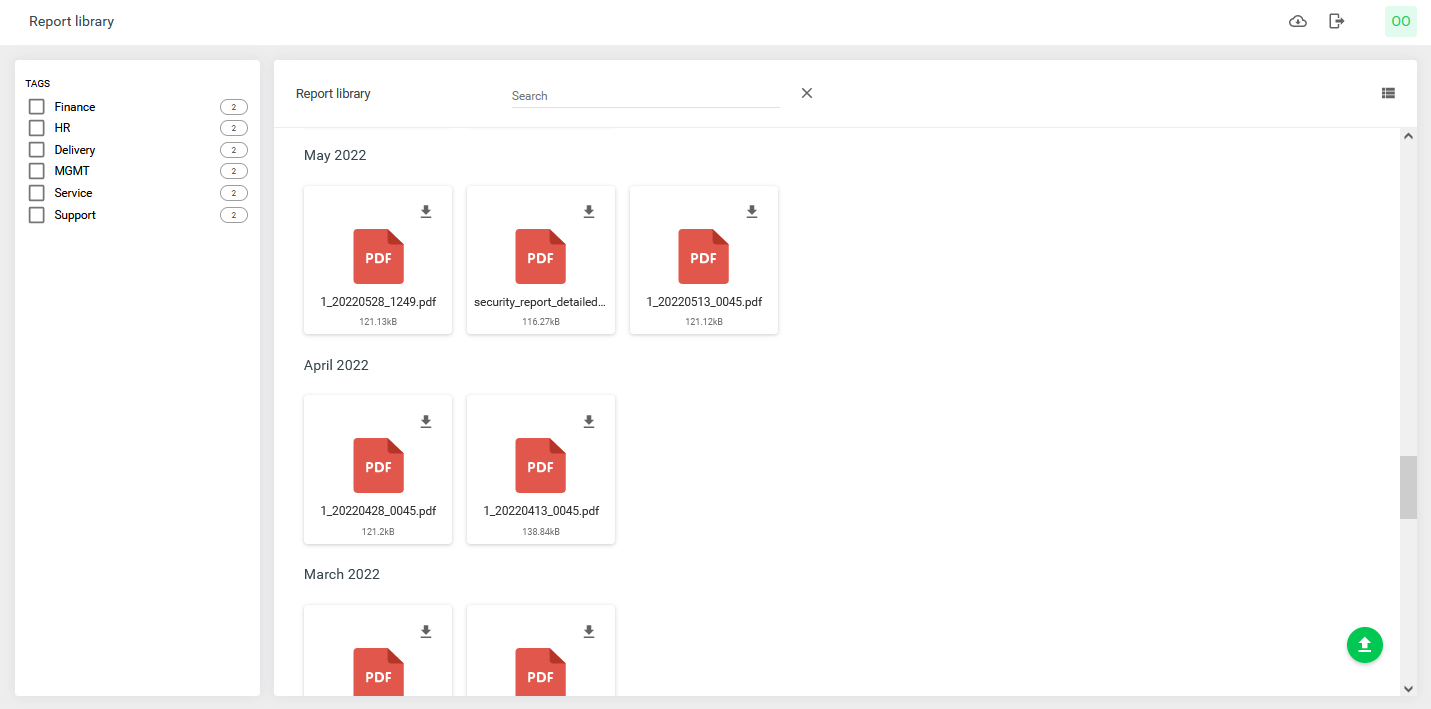
Task: Check the MGMT tag checkbox
Action: point(35,170)
